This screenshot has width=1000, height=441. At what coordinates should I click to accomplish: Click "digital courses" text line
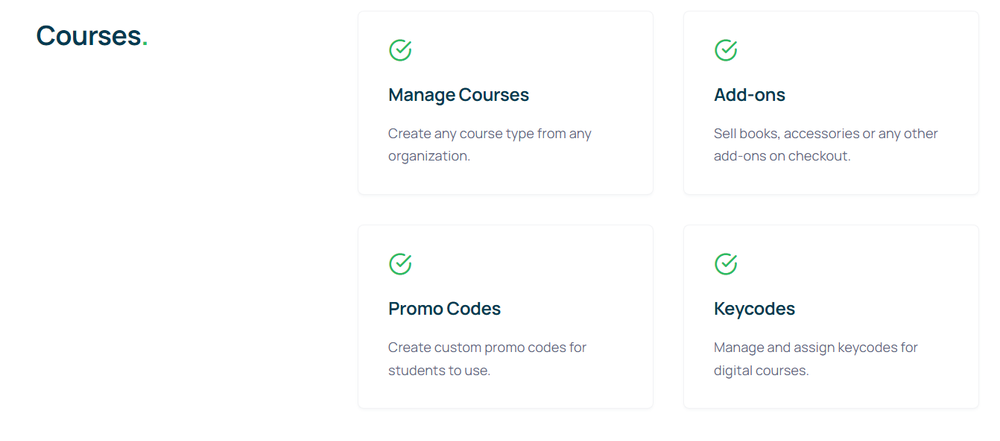pos(761,370)
